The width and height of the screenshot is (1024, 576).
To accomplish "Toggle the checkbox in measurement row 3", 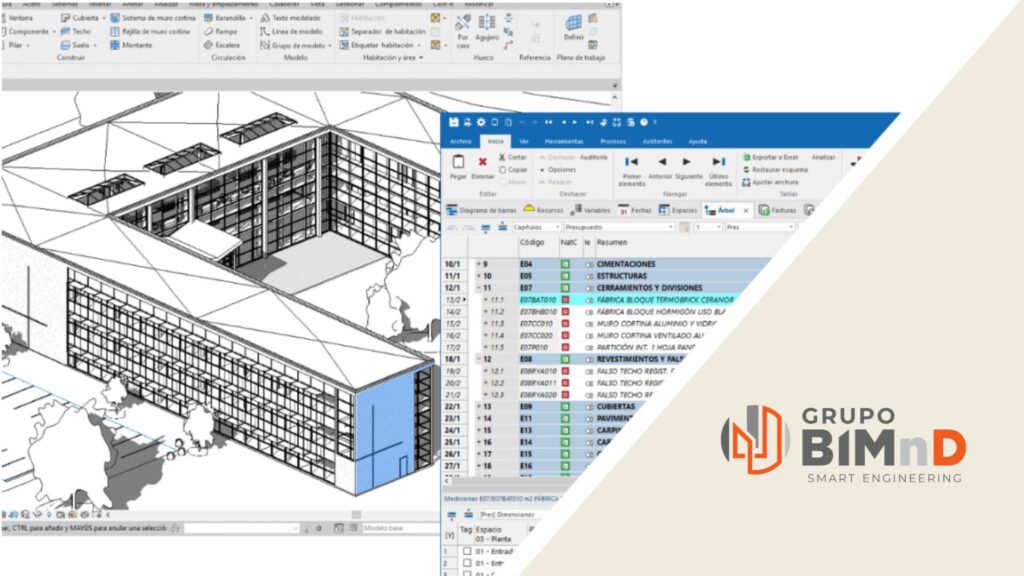I will click(x=467, y=574).
